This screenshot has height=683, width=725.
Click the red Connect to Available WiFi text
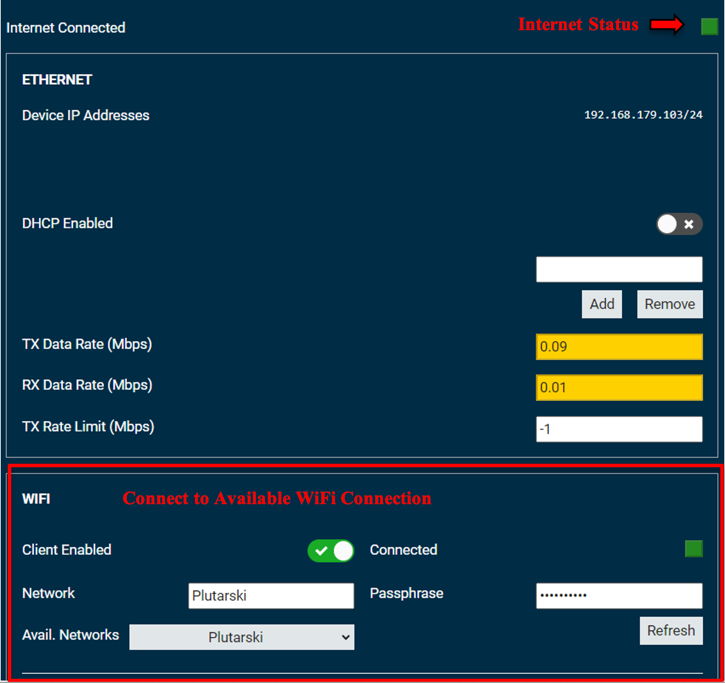[276, 498]
